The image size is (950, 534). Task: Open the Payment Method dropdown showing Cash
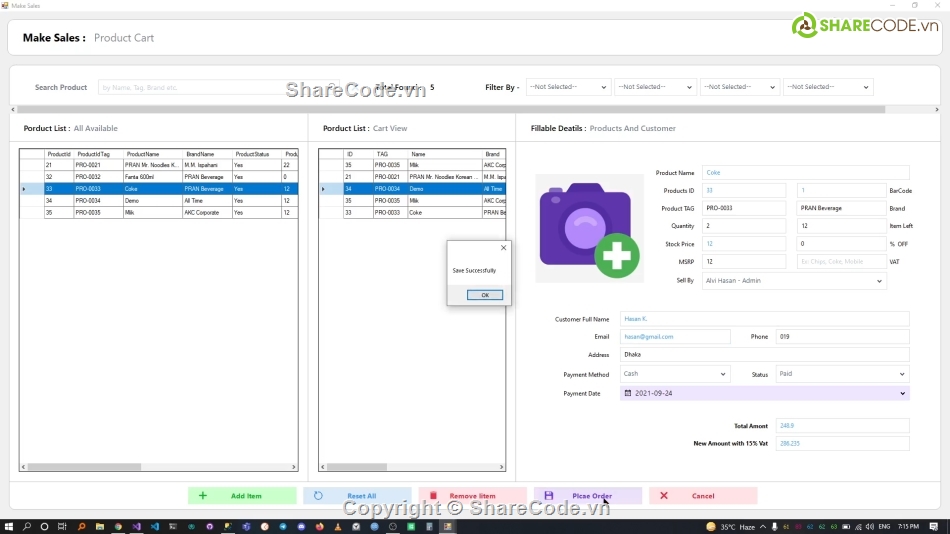coord(723,374)
